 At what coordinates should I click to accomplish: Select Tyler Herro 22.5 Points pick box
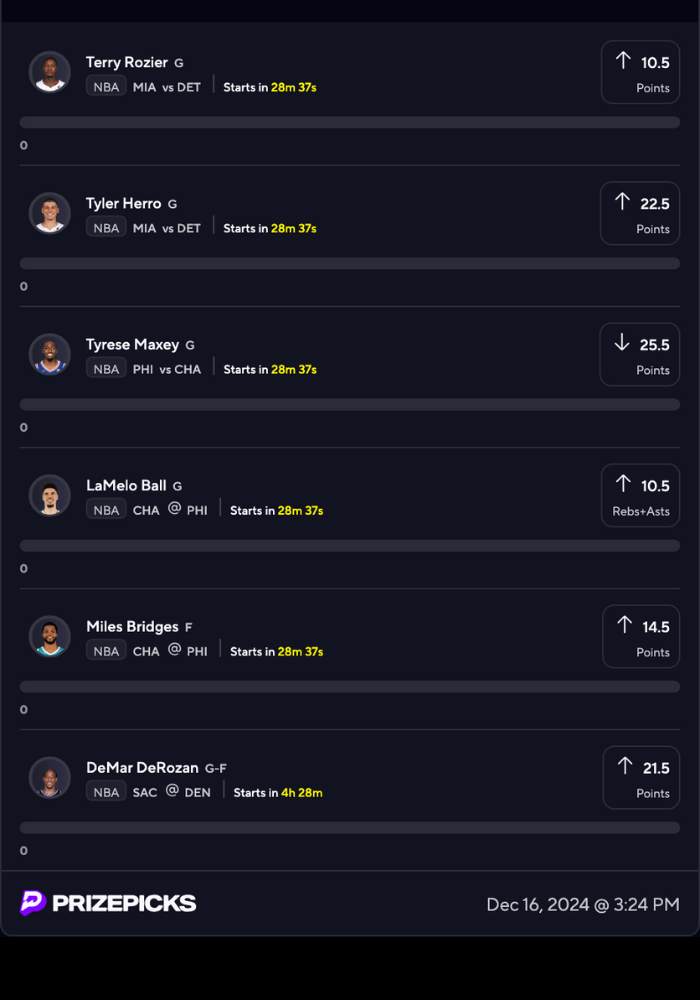coord(640,213)
